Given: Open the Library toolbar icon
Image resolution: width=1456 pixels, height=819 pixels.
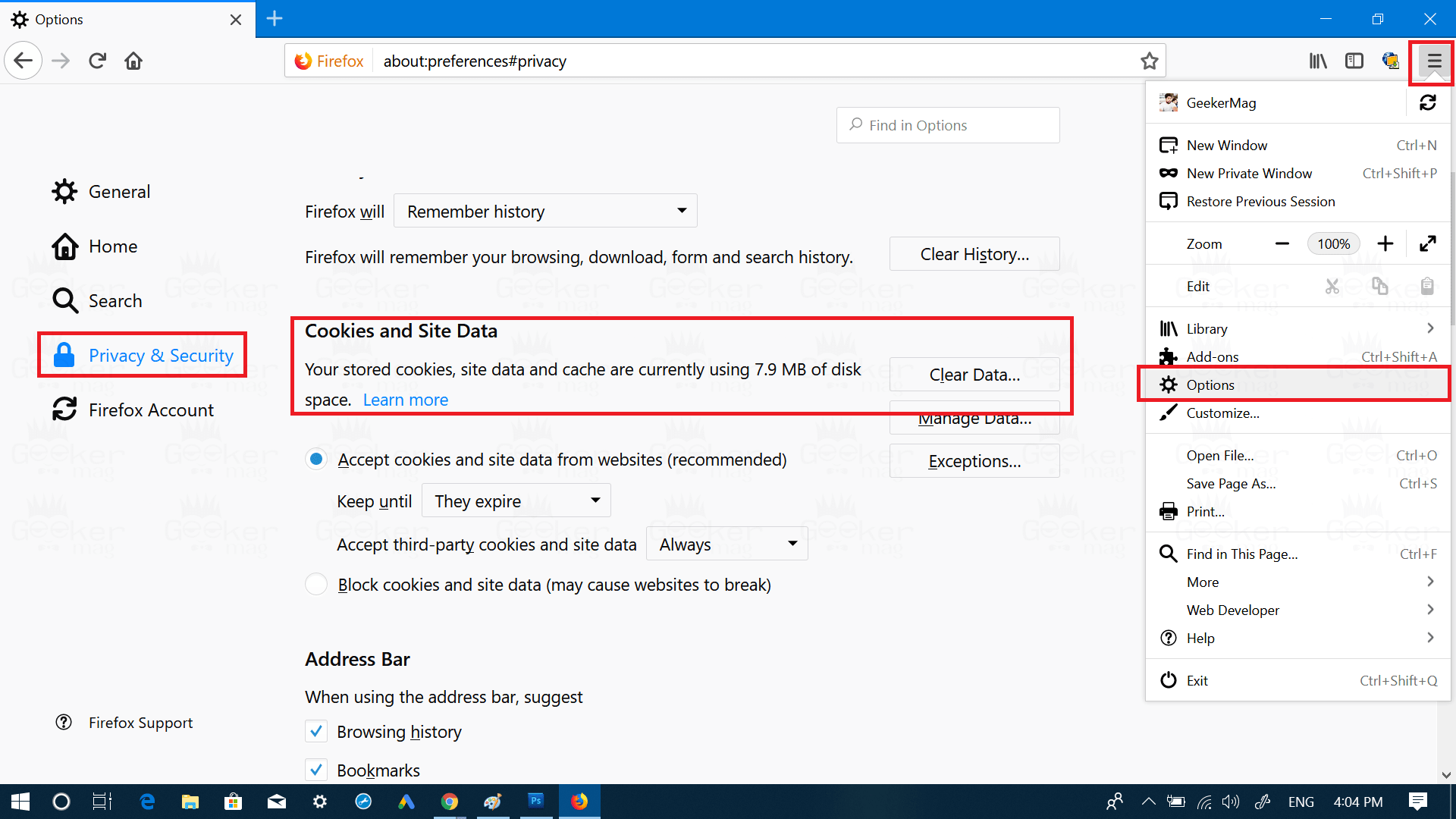Looking at the screenshot, I should click(x=1318, y=61).
